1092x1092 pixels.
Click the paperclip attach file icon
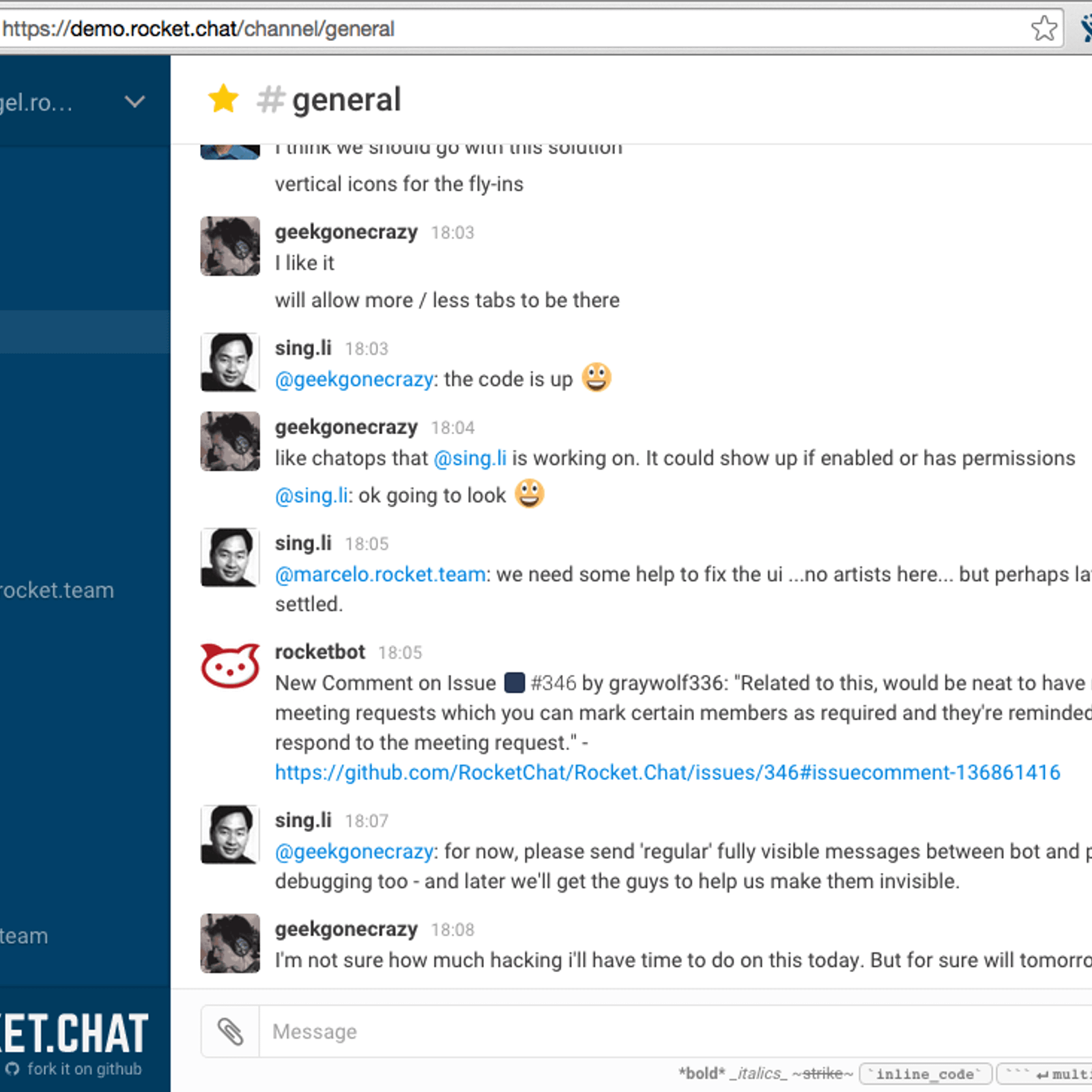(230, 1031)
